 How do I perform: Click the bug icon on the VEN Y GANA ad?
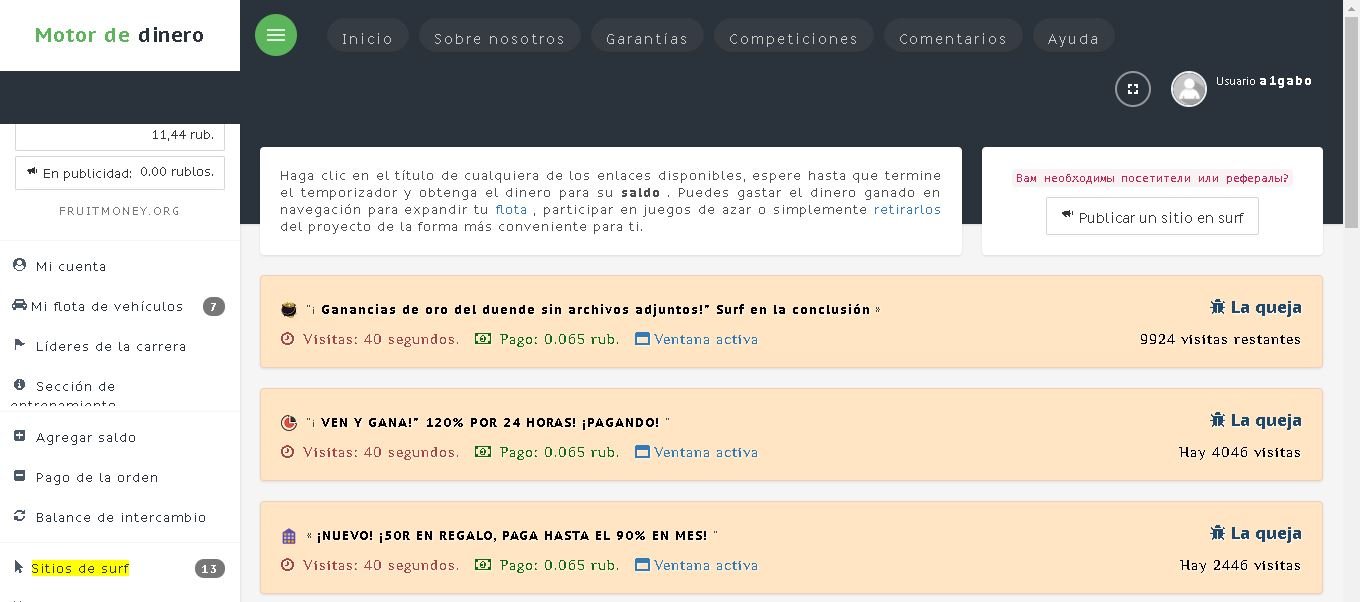1217,420
